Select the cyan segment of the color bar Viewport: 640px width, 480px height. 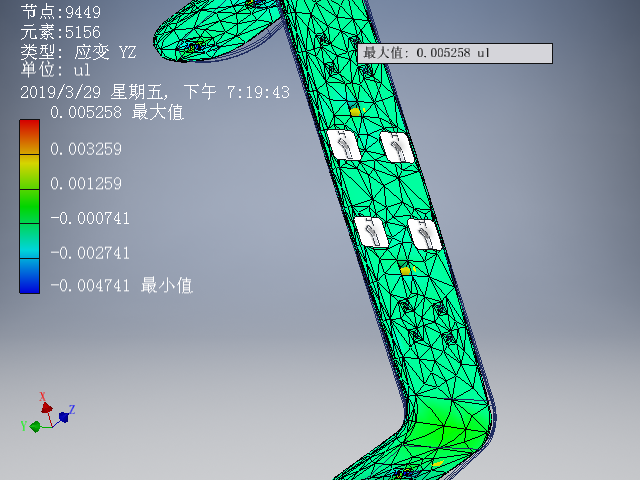click(x=29, y=241)
